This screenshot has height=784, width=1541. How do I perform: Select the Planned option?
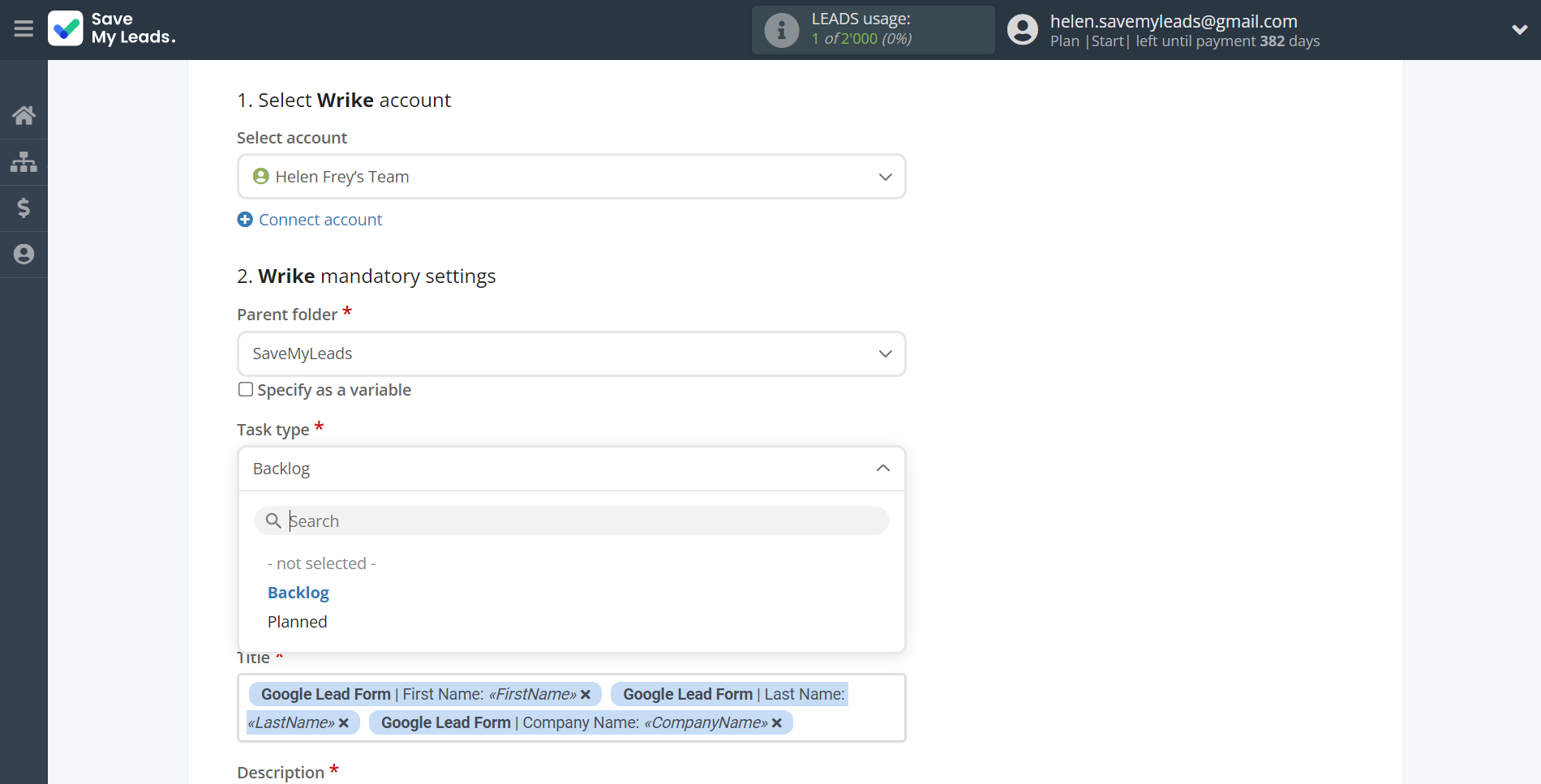point(298,622)
